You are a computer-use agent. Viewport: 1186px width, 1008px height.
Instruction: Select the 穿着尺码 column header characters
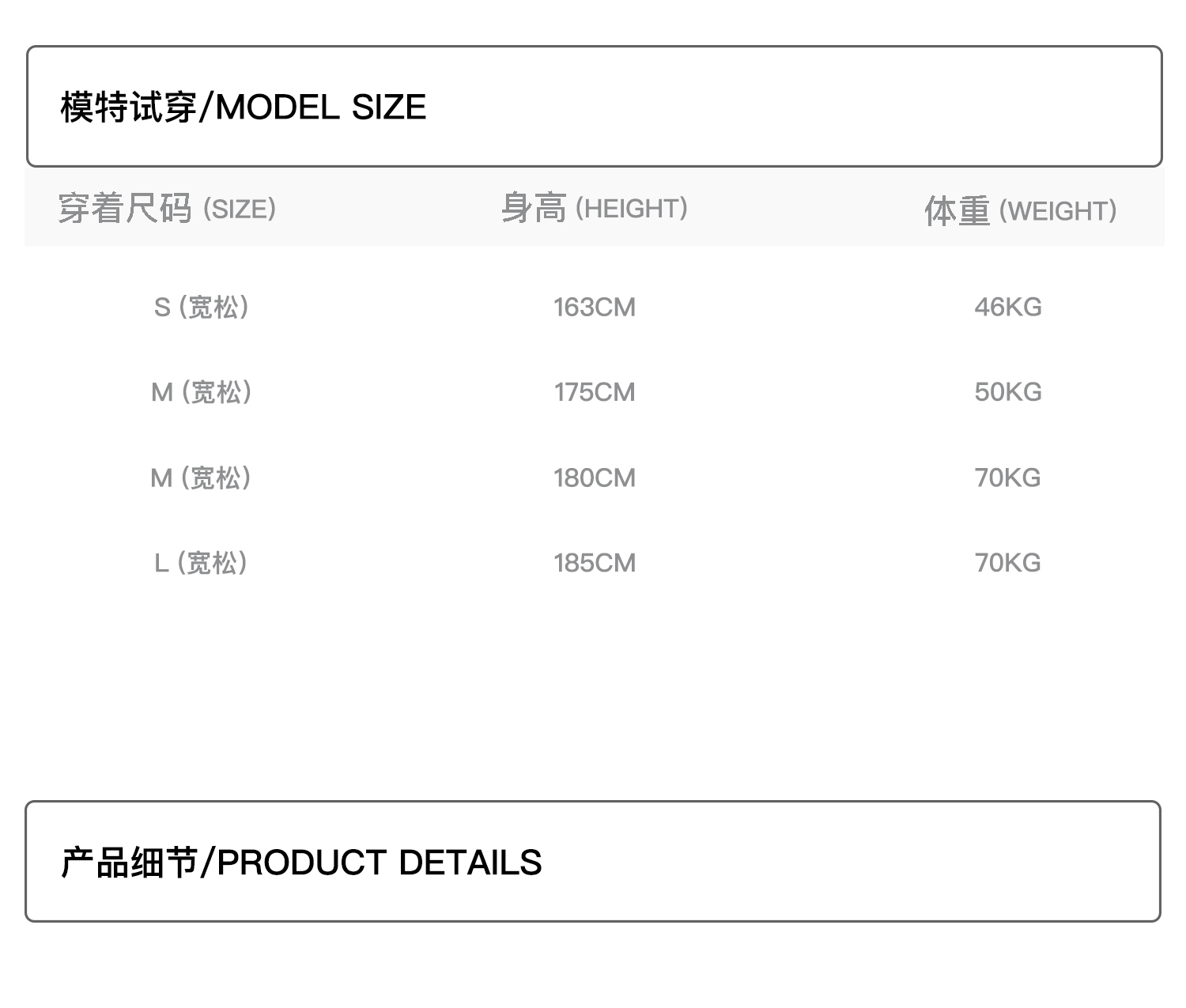pyautogui.click(x=125, y=209)
